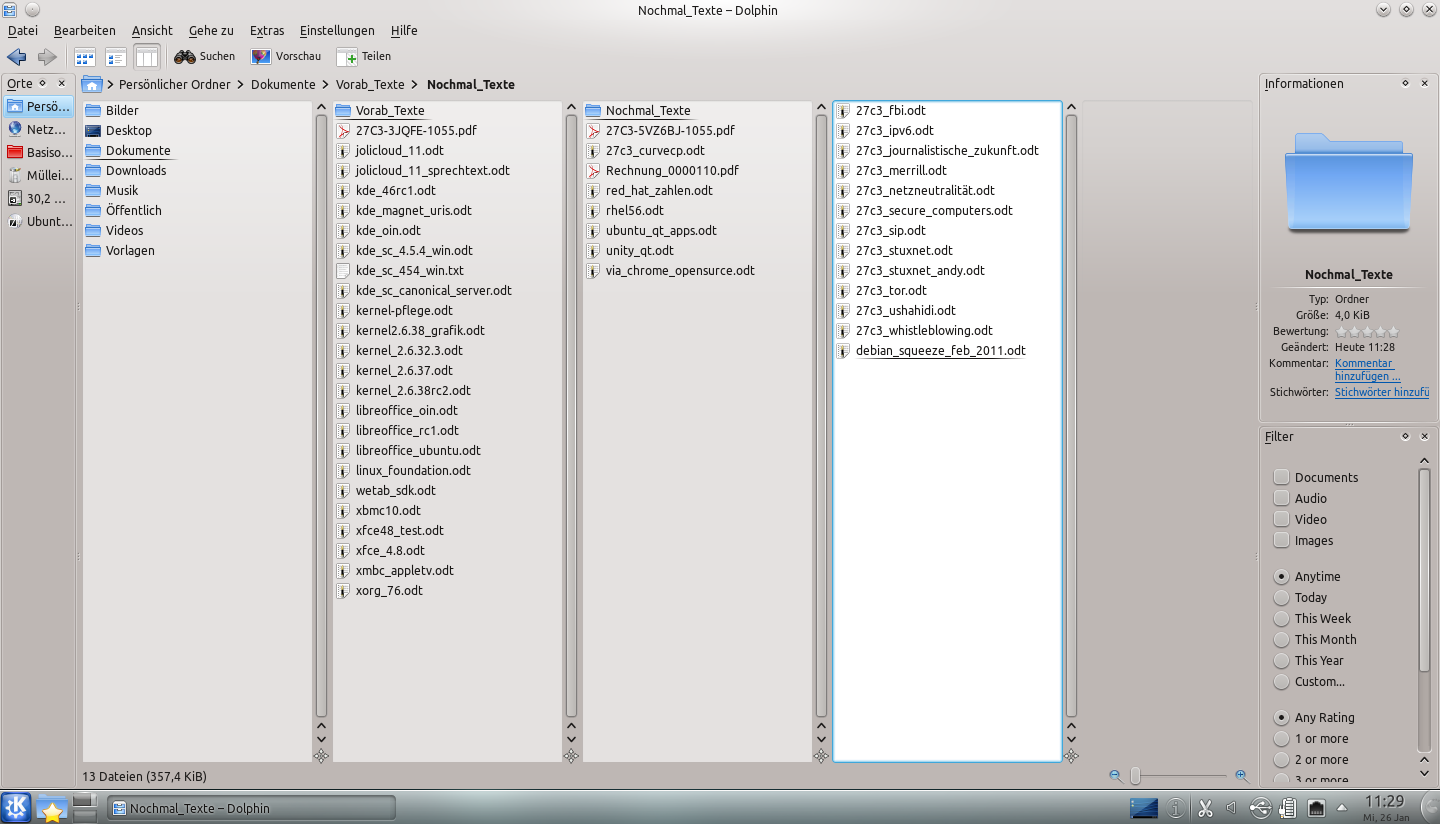Click the Back navigation arrow
Viewport: 1440px width, 824px height.
tap(17, 57)
